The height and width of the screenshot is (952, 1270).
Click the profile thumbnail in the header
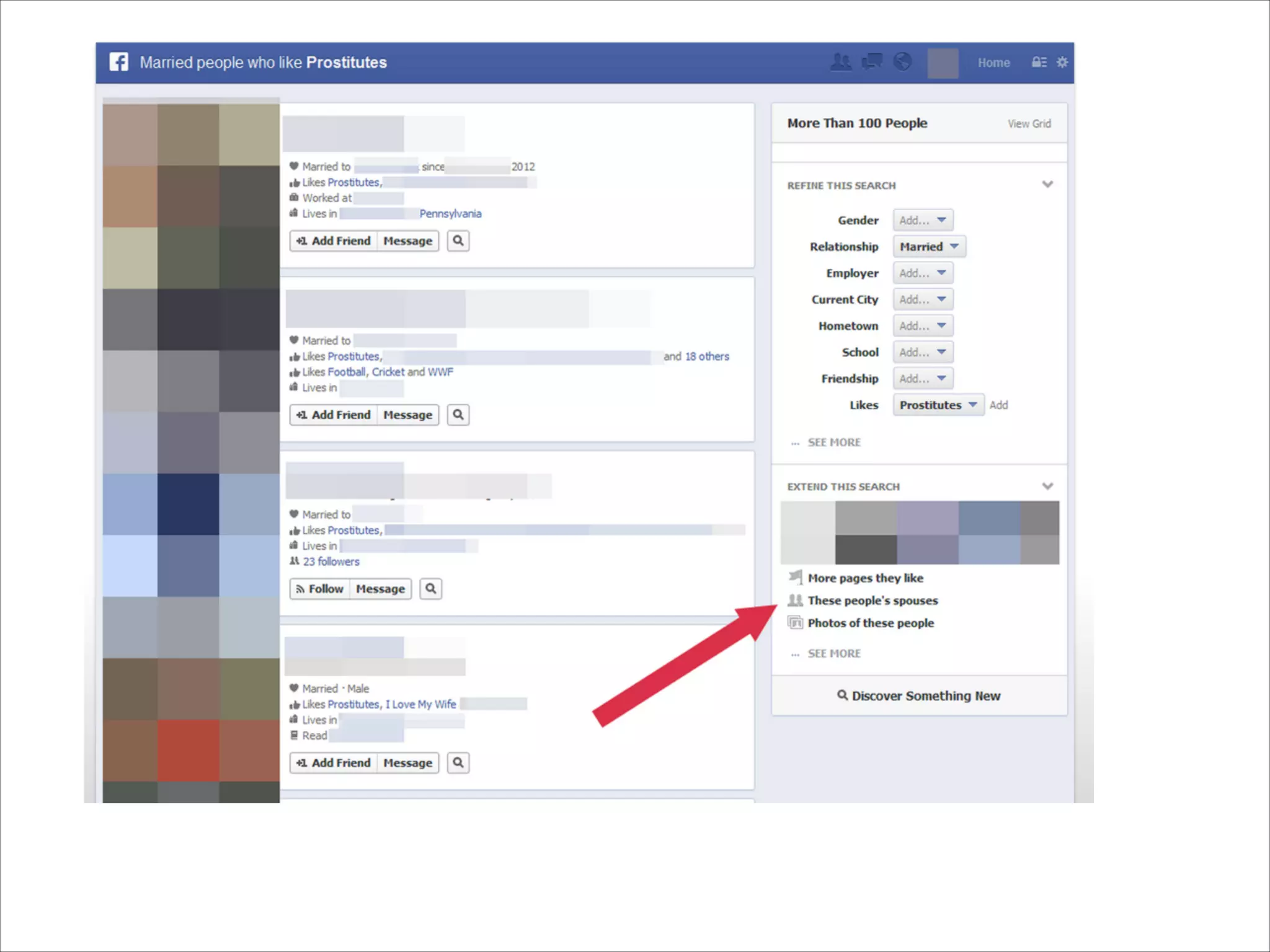[x=943, y=63]
